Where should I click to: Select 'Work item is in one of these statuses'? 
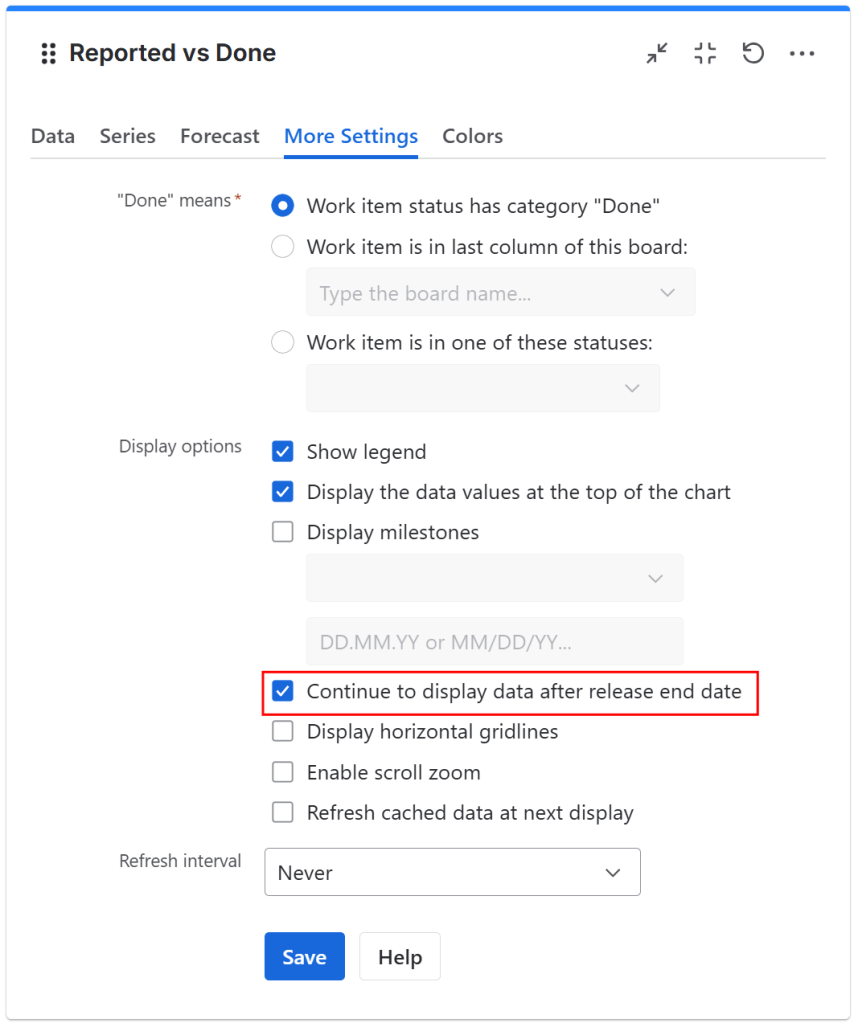(283, 342)
